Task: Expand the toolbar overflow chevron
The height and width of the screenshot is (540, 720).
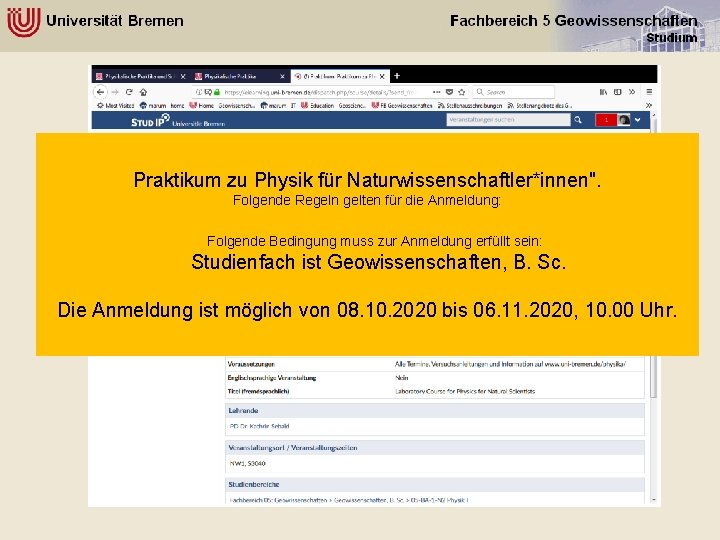Action: pyautogui.click(x=632, y=92)
